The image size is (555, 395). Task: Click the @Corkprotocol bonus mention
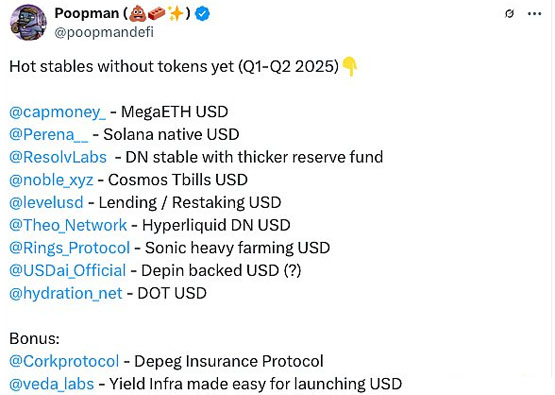[64, 361]
